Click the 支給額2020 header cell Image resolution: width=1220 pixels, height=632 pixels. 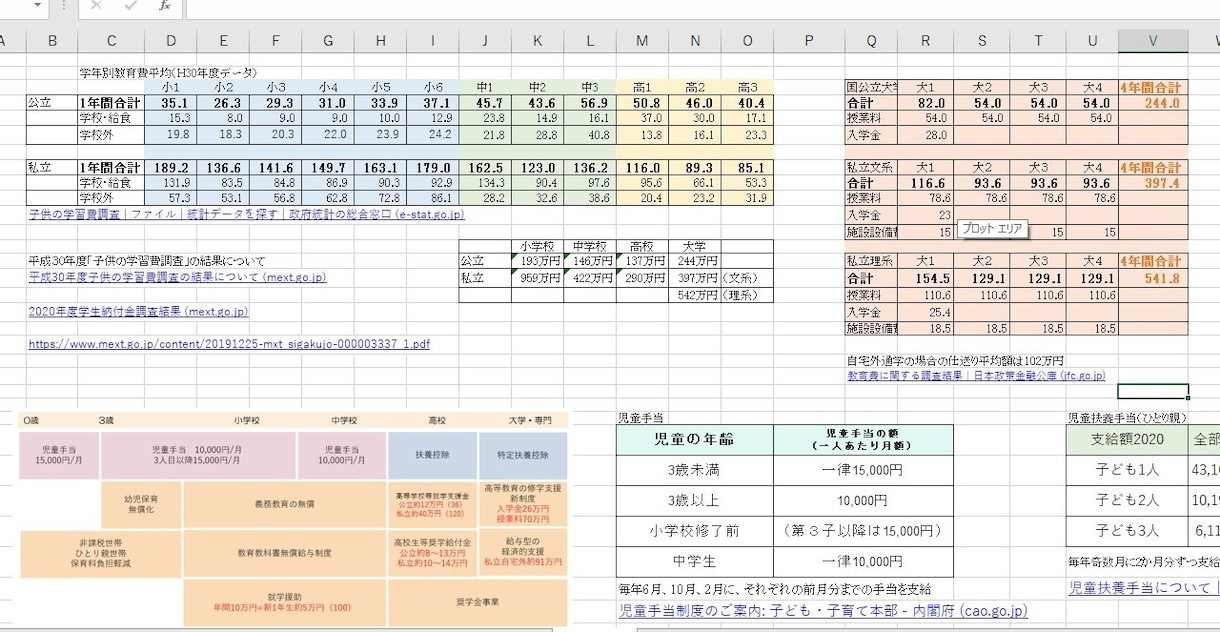[x=1125, y=440]
